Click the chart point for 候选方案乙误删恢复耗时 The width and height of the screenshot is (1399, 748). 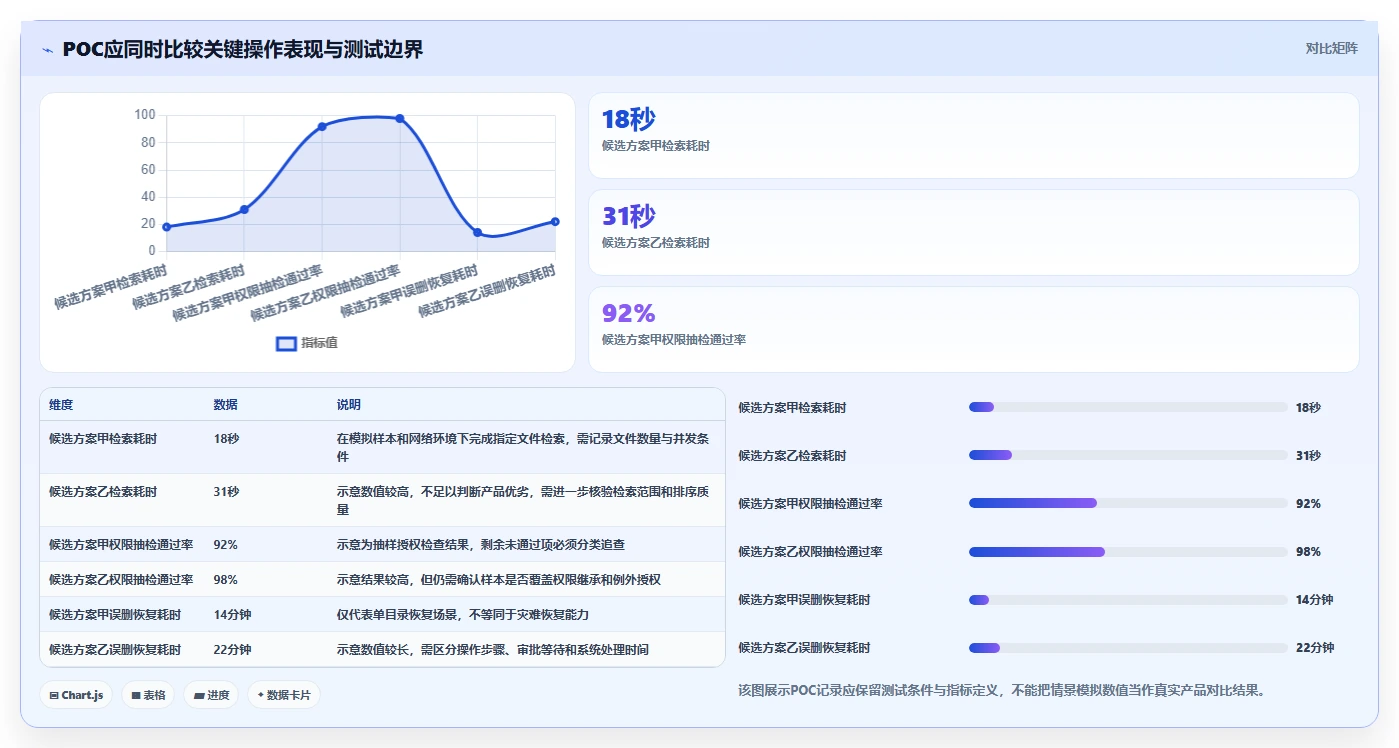555,221
